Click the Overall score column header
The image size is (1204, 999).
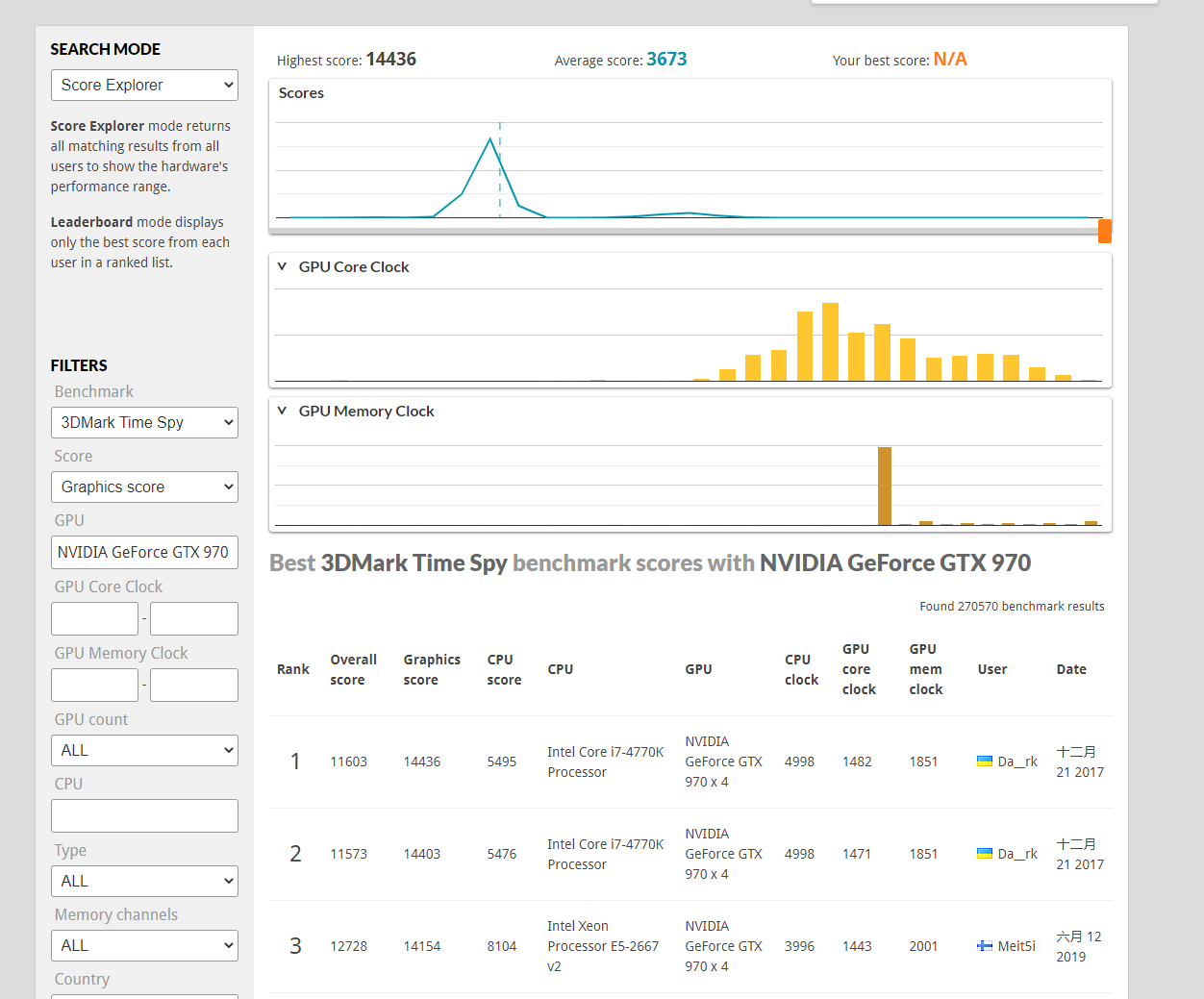353,669
